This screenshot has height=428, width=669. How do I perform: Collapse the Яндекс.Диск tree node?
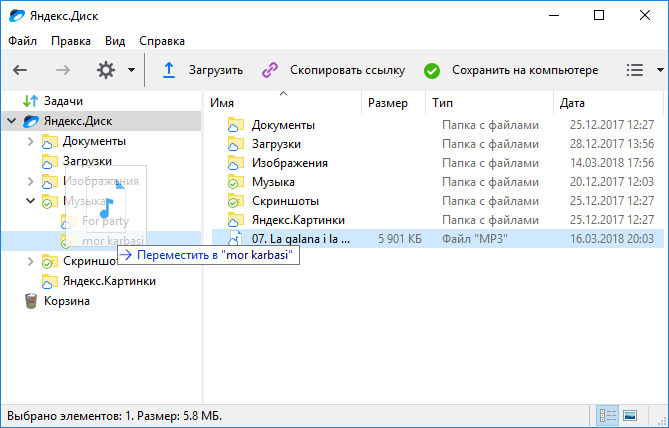(11, 121)
